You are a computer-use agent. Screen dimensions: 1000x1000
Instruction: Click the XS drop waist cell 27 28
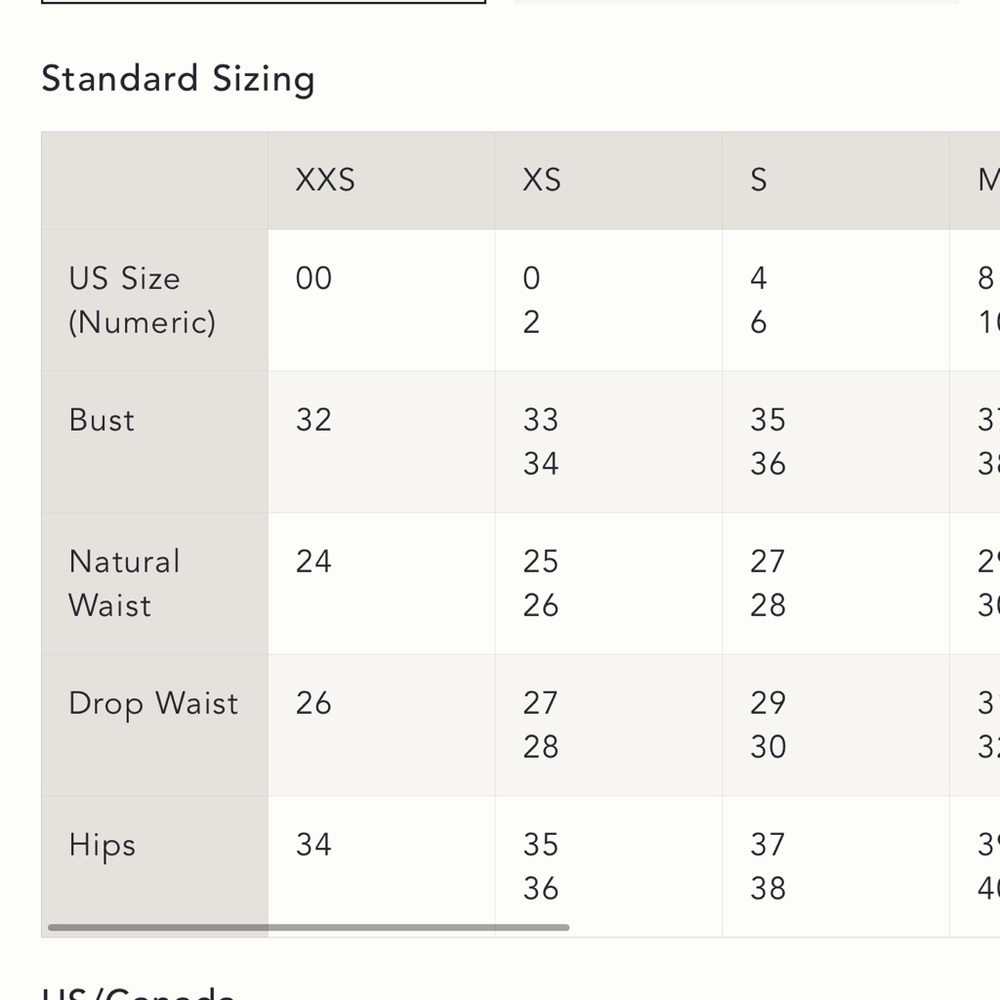[x=608, y=724]
